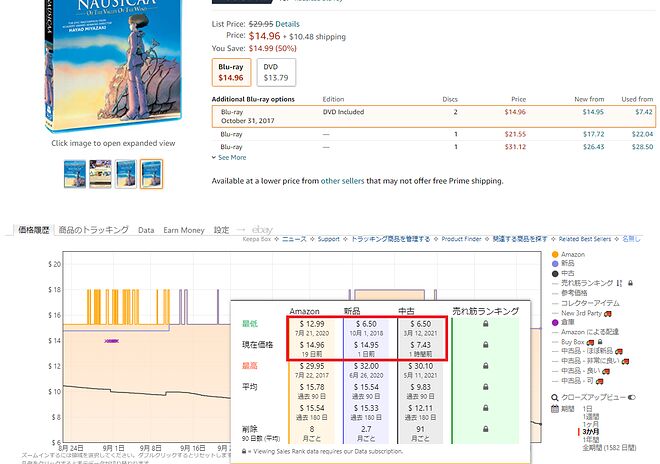This screenshot has height=464, width=660.
Task: Toggle the 中古品 - 良い legend line
Action: pyautogui.click(x=576, y=371)
